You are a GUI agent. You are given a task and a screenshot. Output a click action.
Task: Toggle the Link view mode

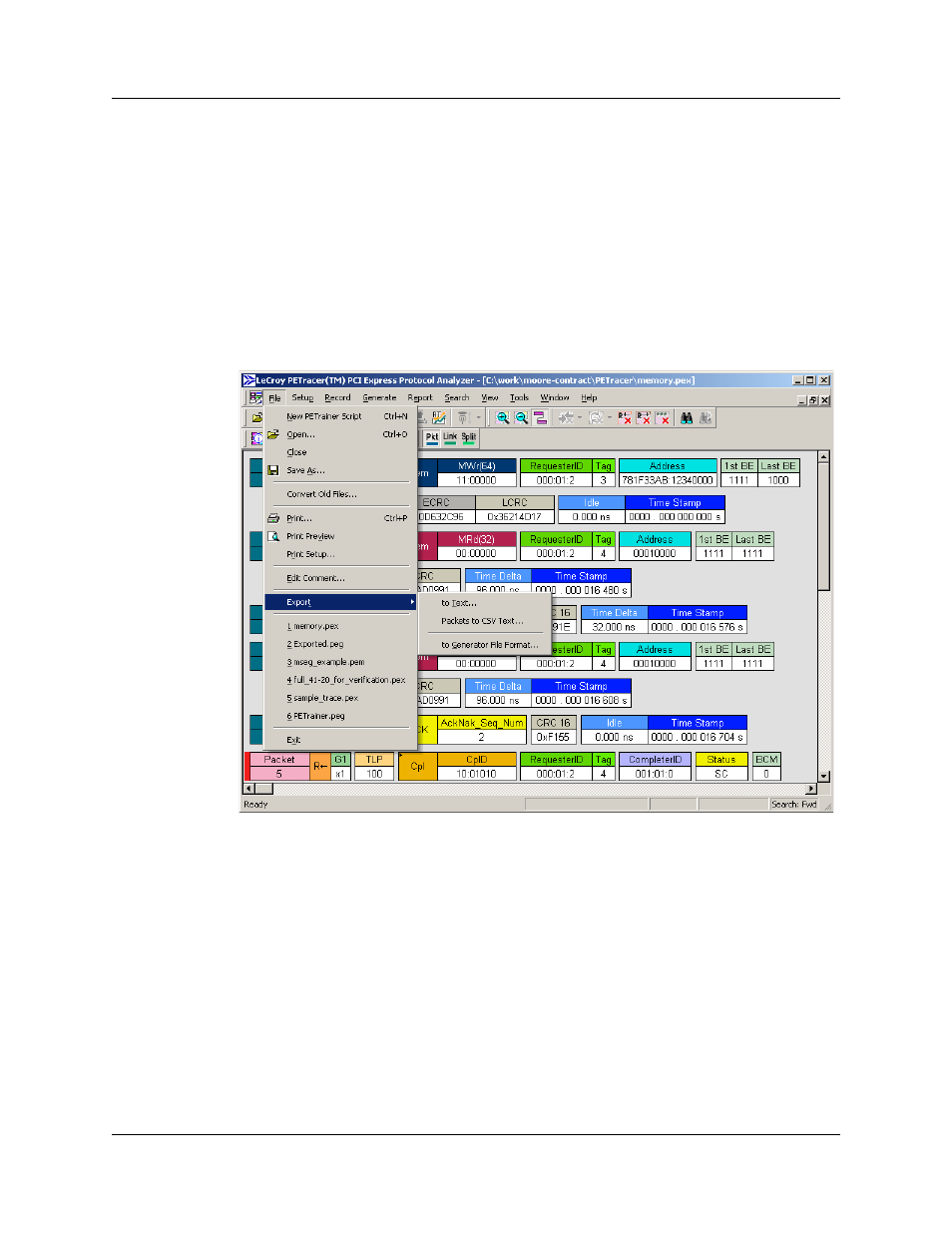[450, 437]
